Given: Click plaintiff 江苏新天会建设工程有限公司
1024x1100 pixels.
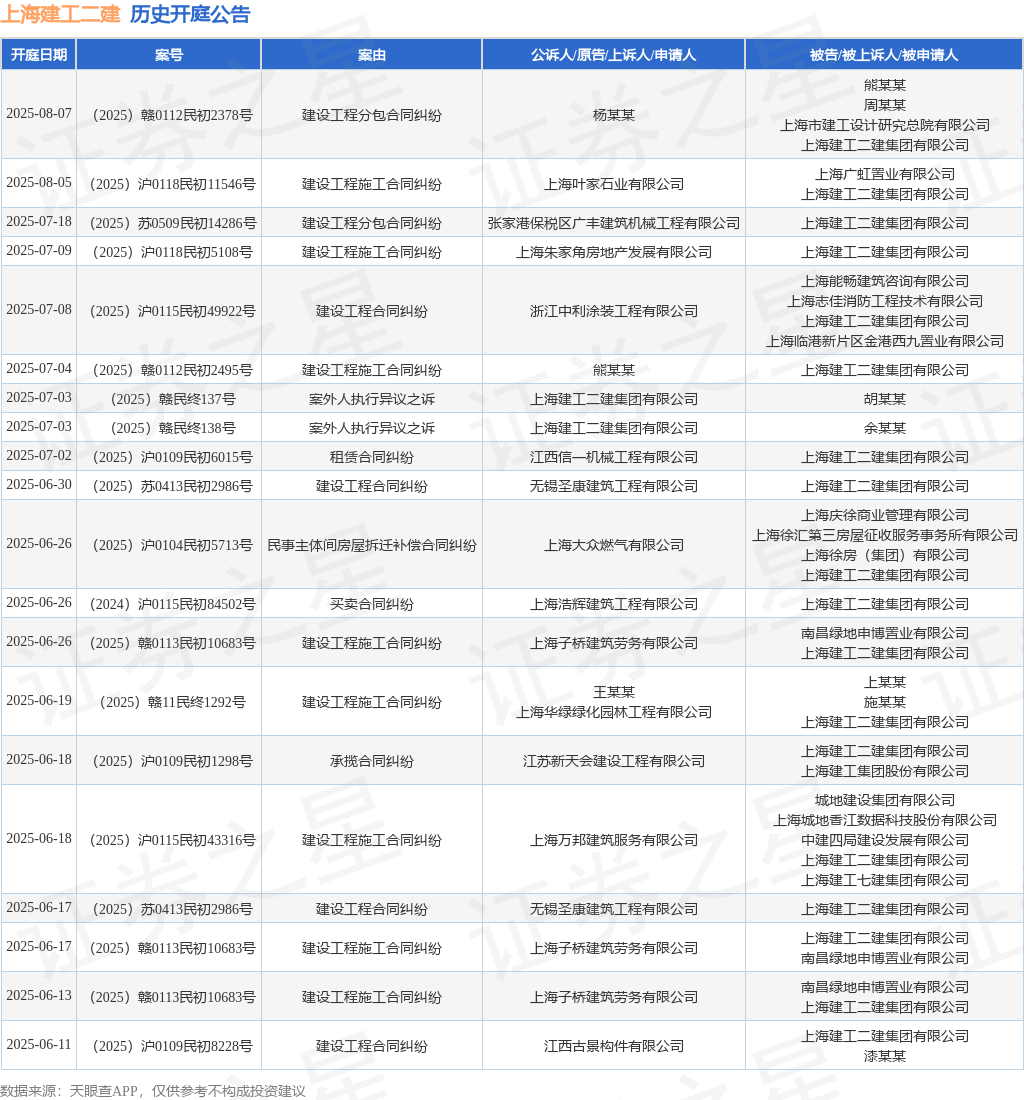Looking at the screenshot, I should [614, 761].
